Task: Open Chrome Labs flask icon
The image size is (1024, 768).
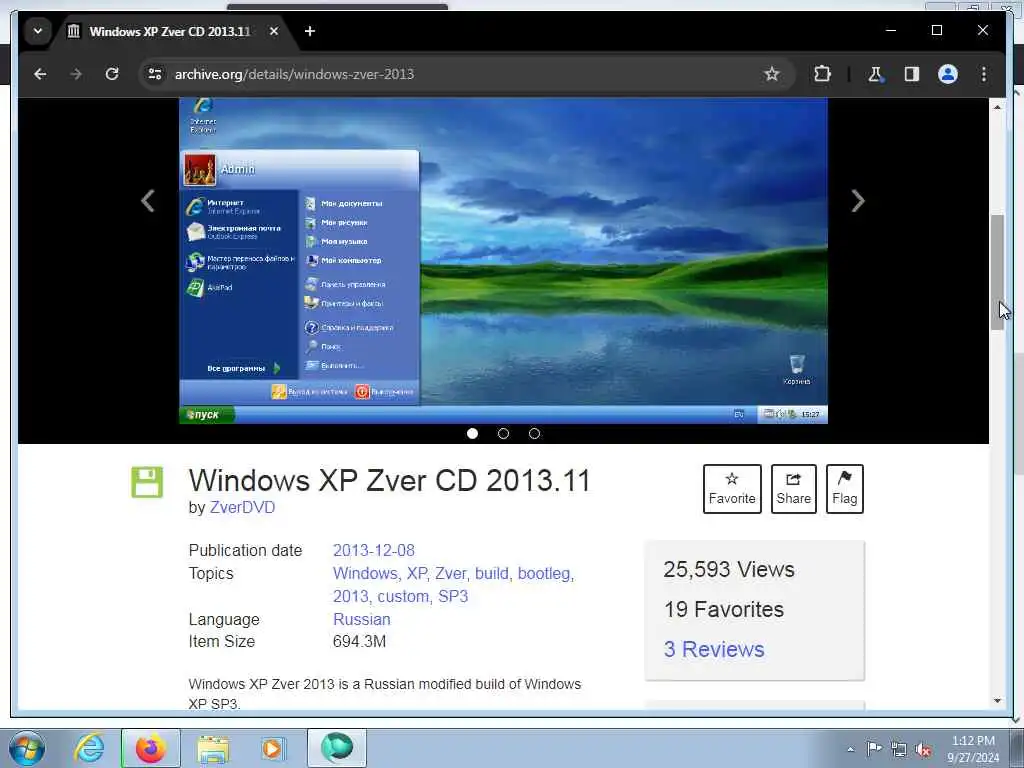Action: click(x=875, y=74)
